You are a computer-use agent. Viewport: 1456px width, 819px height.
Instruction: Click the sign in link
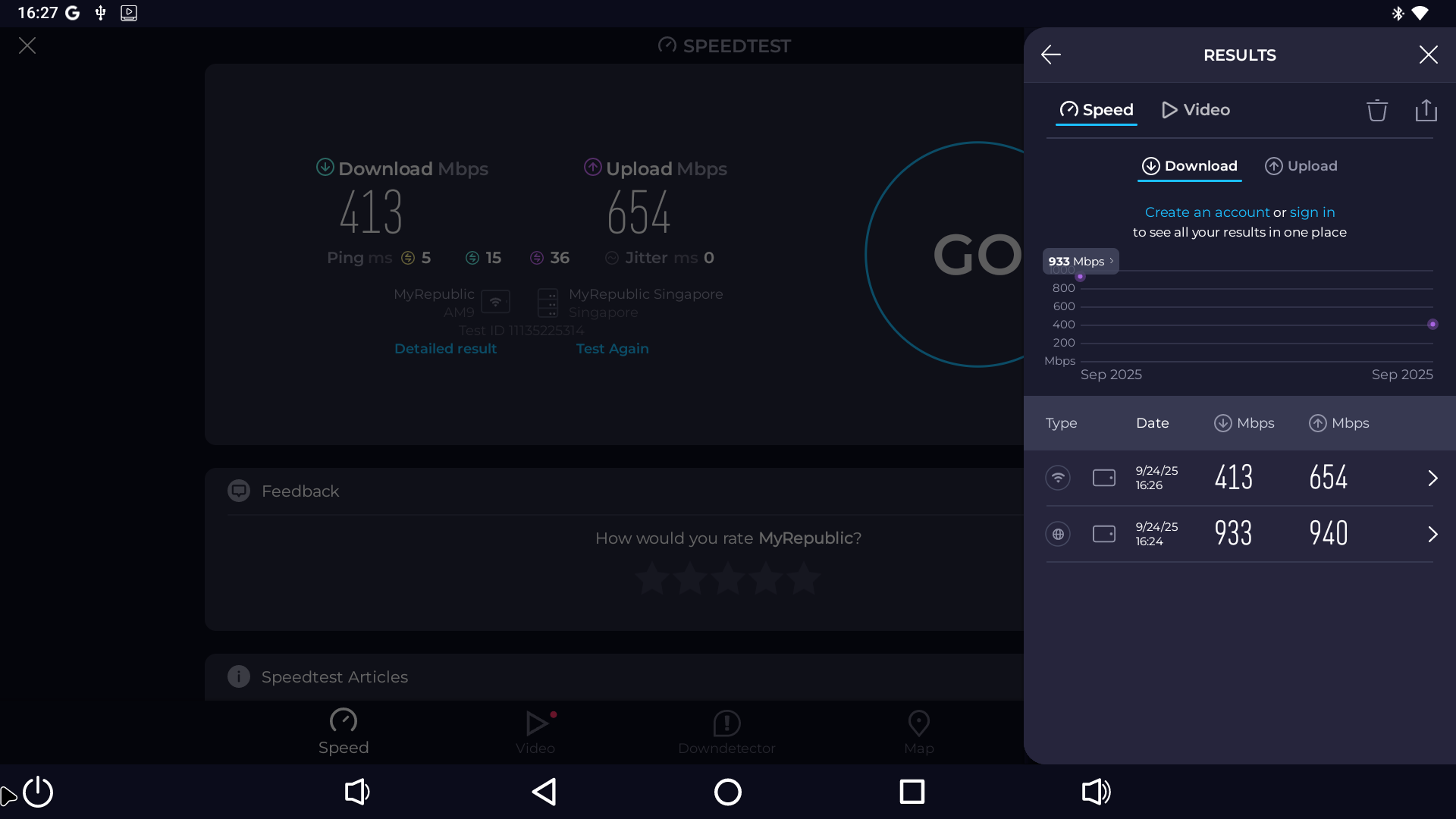(x=1312, y=212)
